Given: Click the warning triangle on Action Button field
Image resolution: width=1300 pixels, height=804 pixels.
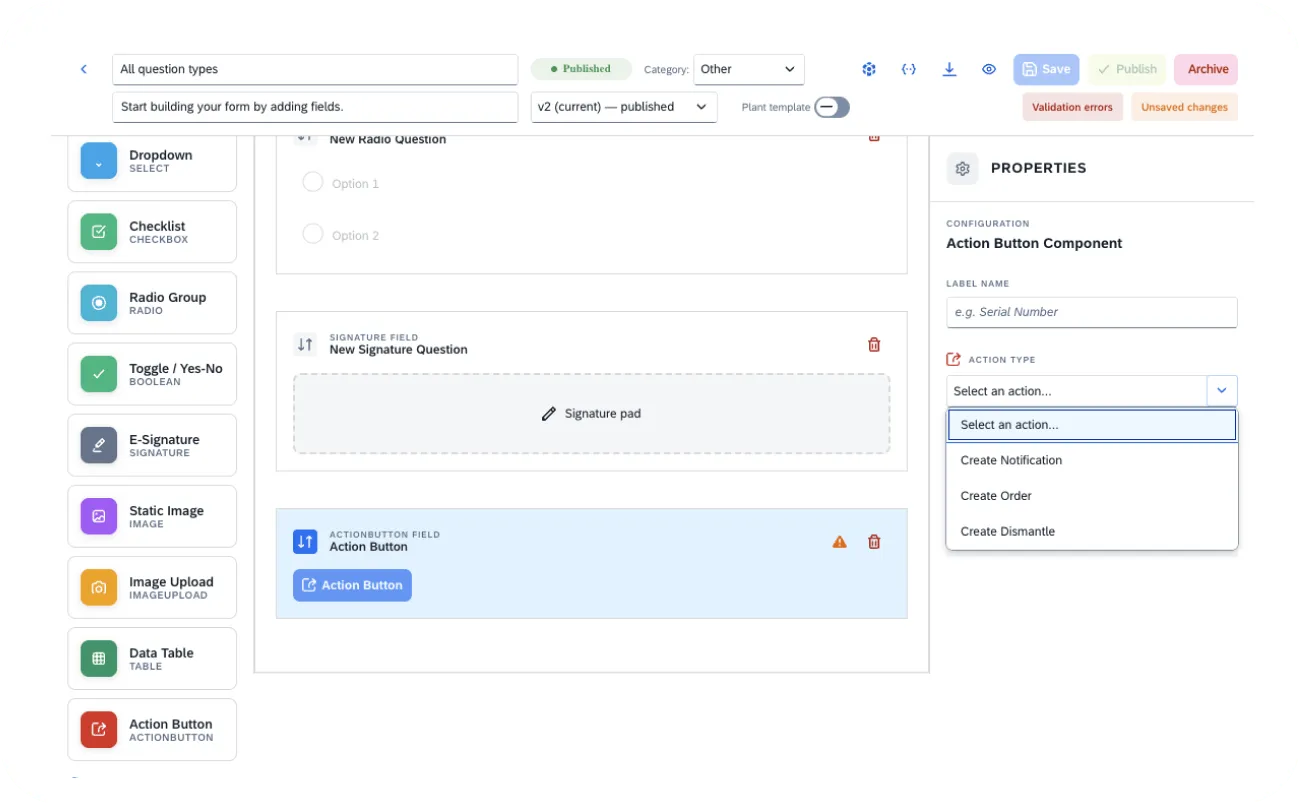Looking at the screenshot, I should [x=840, y=542].
